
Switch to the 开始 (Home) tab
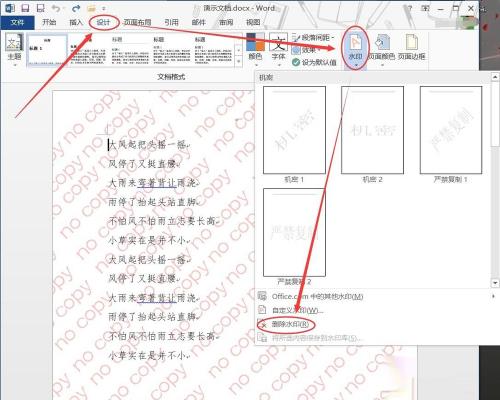tap(49, 22)
